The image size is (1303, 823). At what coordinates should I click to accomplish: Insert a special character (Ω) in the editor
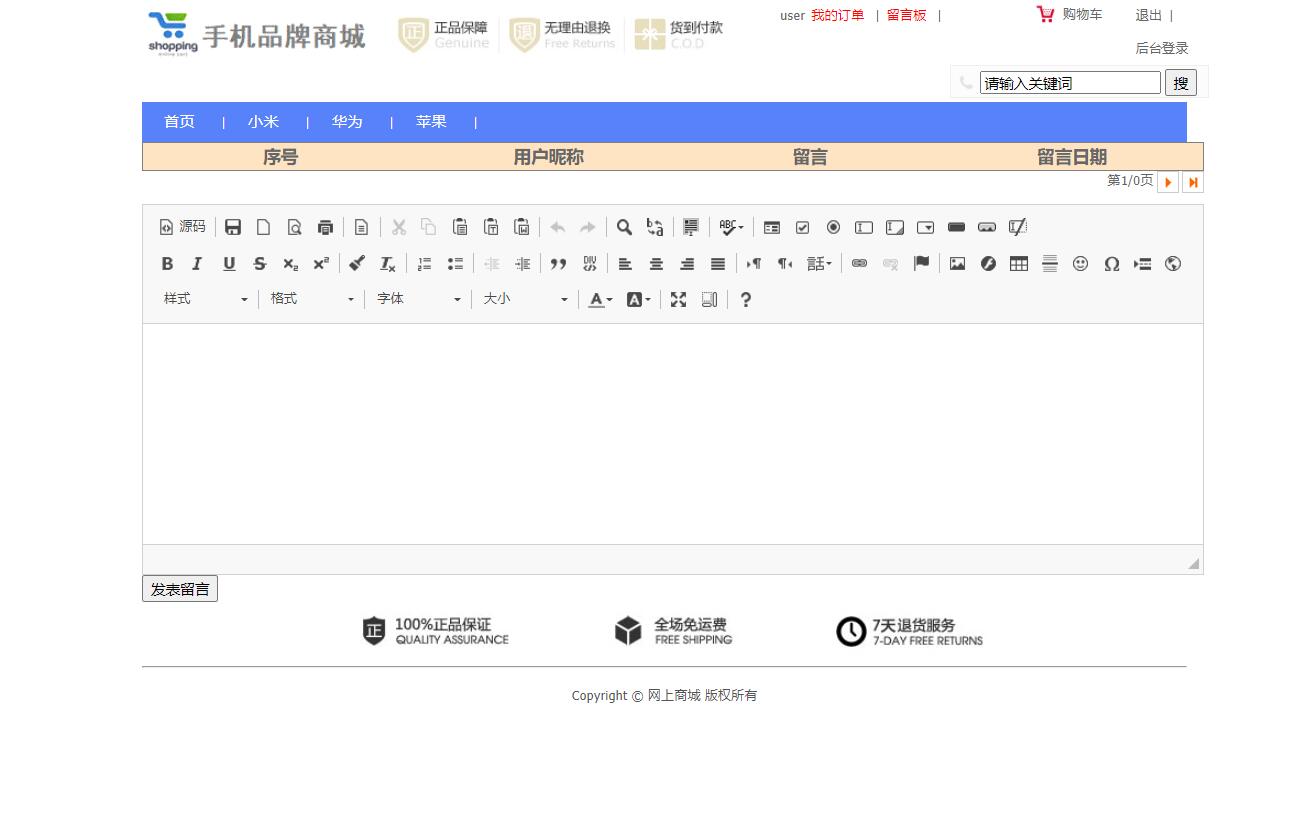click(1112, 264)
